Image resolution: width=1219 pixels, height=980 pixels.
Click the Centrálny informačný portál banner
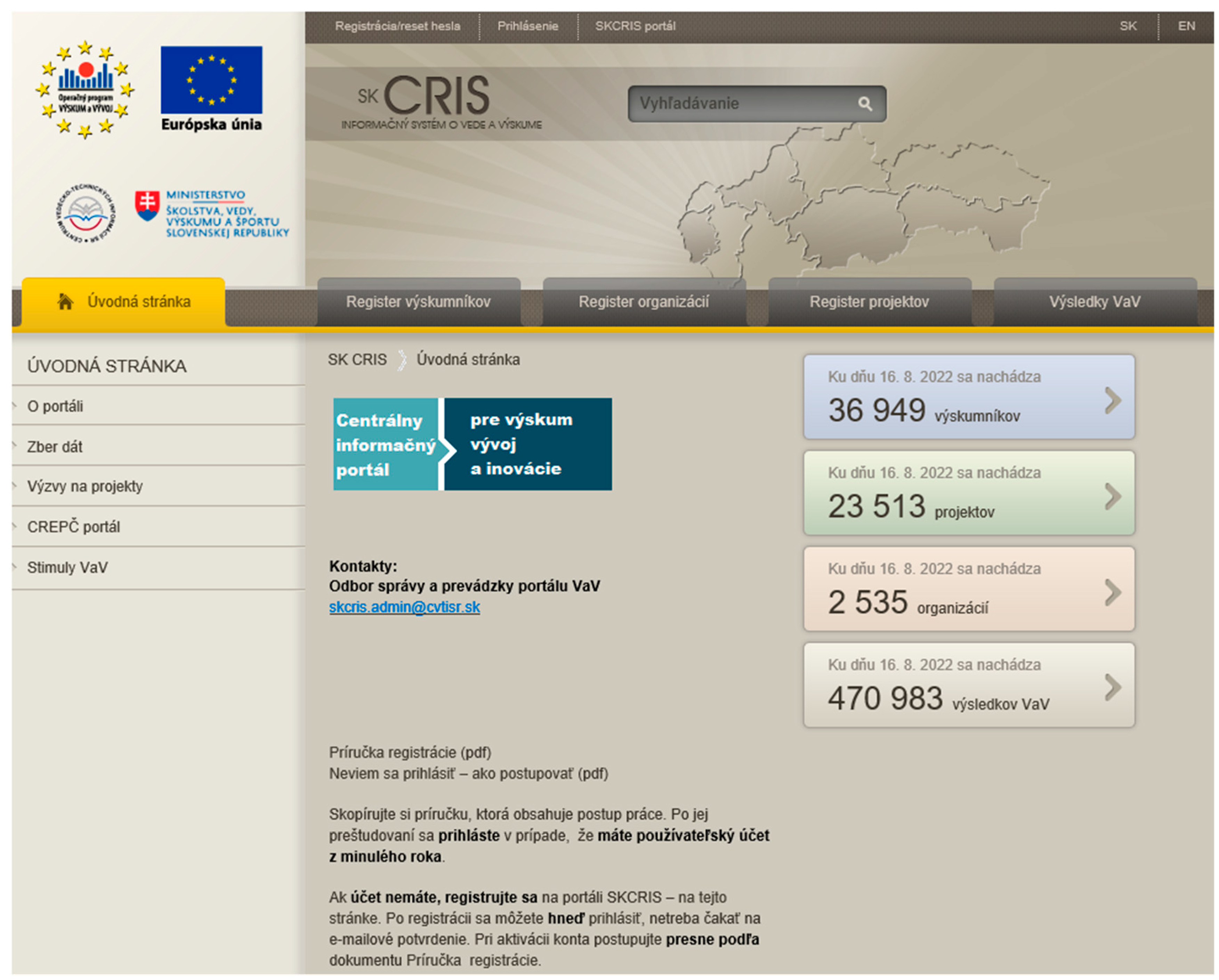[472, 444]
